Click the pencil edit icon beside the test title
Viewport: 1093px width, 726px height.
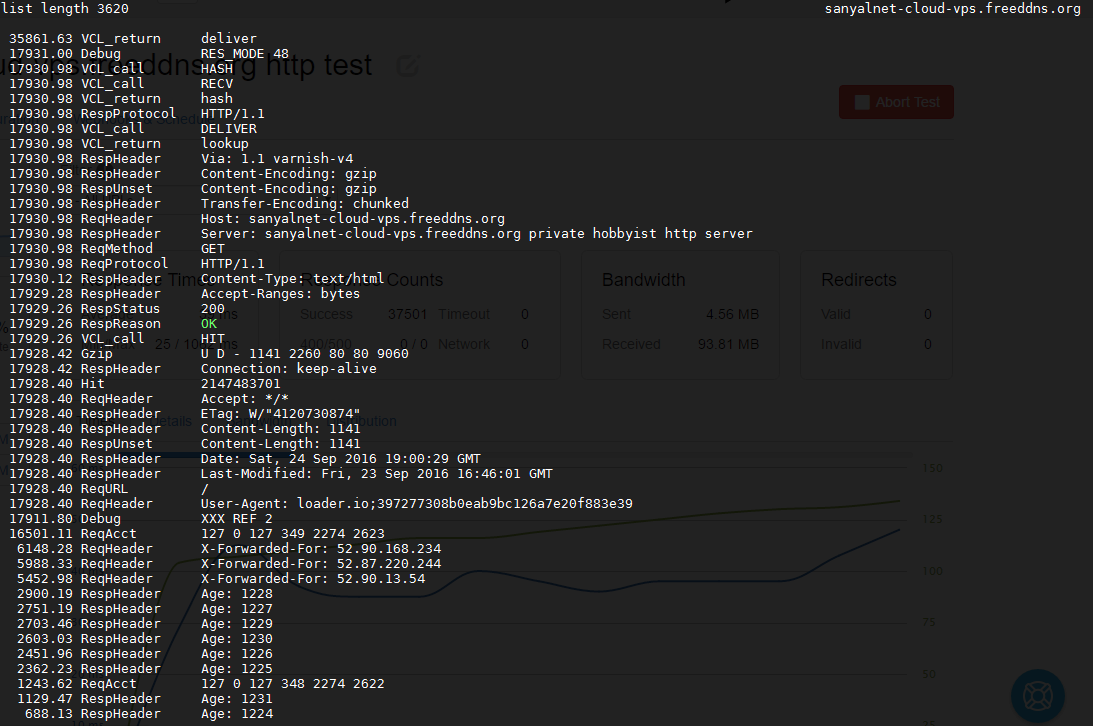coord(406,64)
